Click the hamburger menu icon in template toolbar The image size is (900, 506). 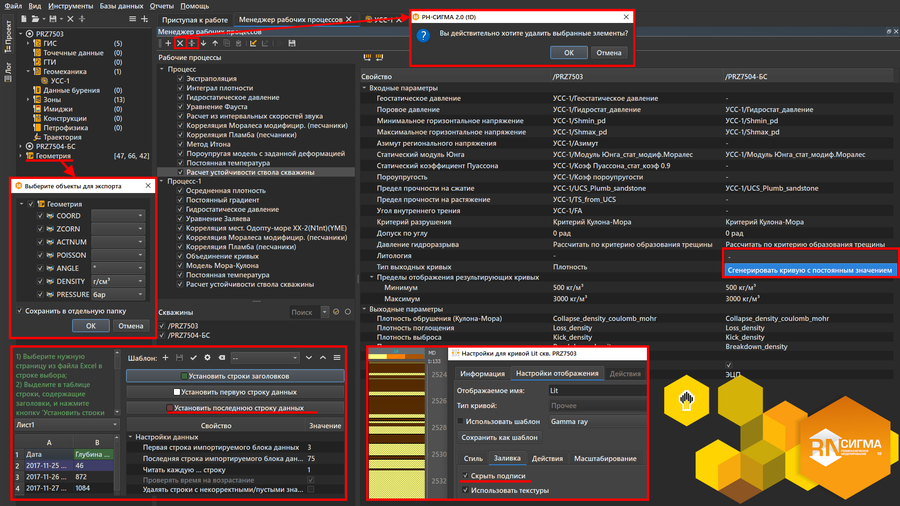tap(337, 357)
